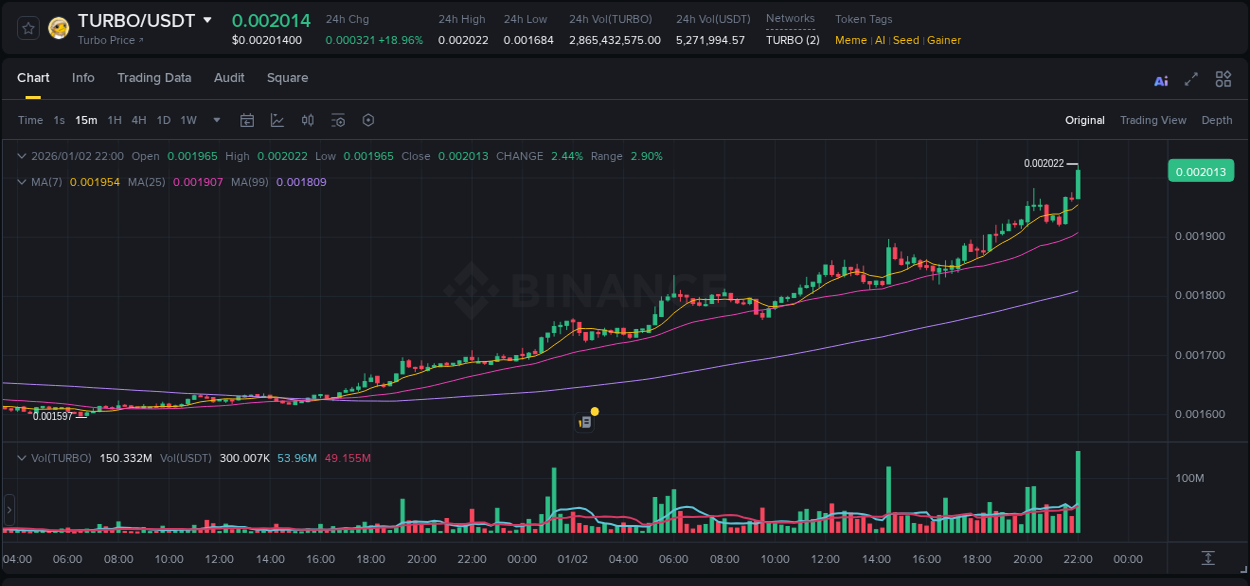Enter fullscreen with the diagonal arrows icon
This screenshot has width=1250, height=586.
point(1190,78)
